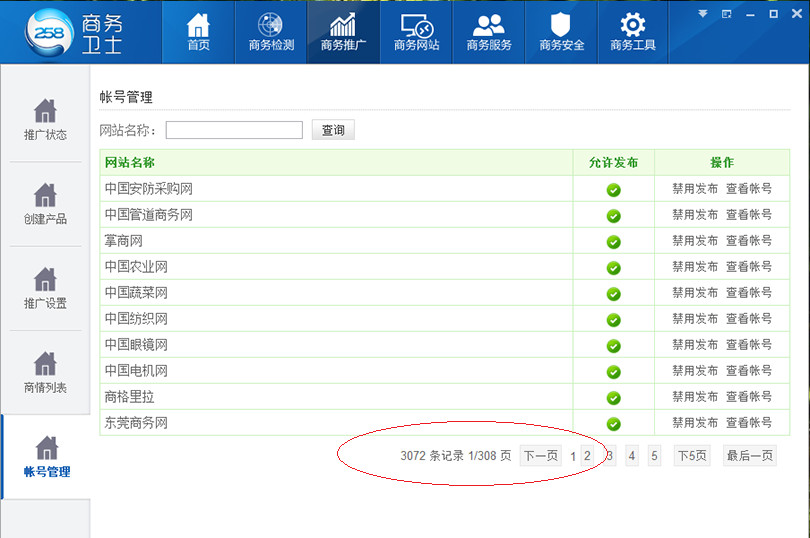Open the 商情列表 sidebar item
This screenshot has width=810, height=538.
(45, 373)
